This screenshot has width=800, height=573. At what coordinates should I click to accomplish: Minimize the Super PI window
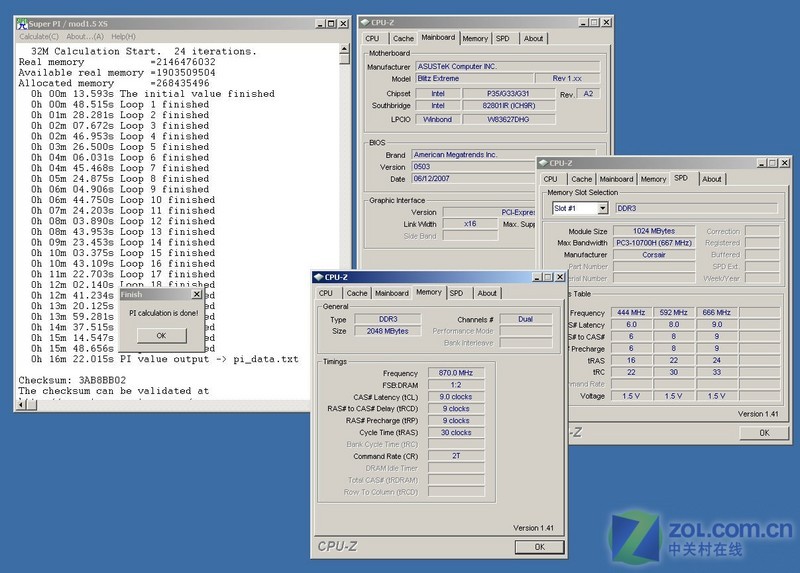click(320, 24)
